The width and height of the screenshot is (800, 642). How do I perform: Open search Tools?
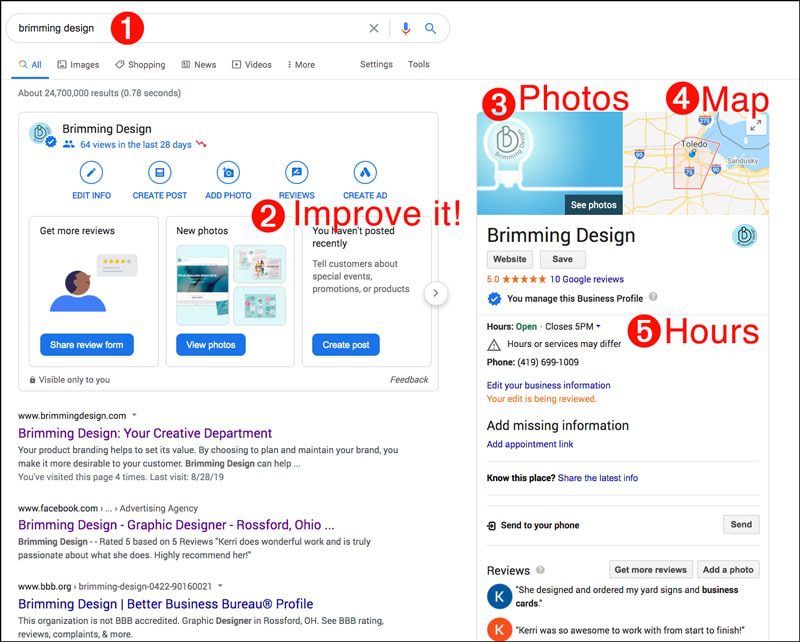(x=418, y=64)
